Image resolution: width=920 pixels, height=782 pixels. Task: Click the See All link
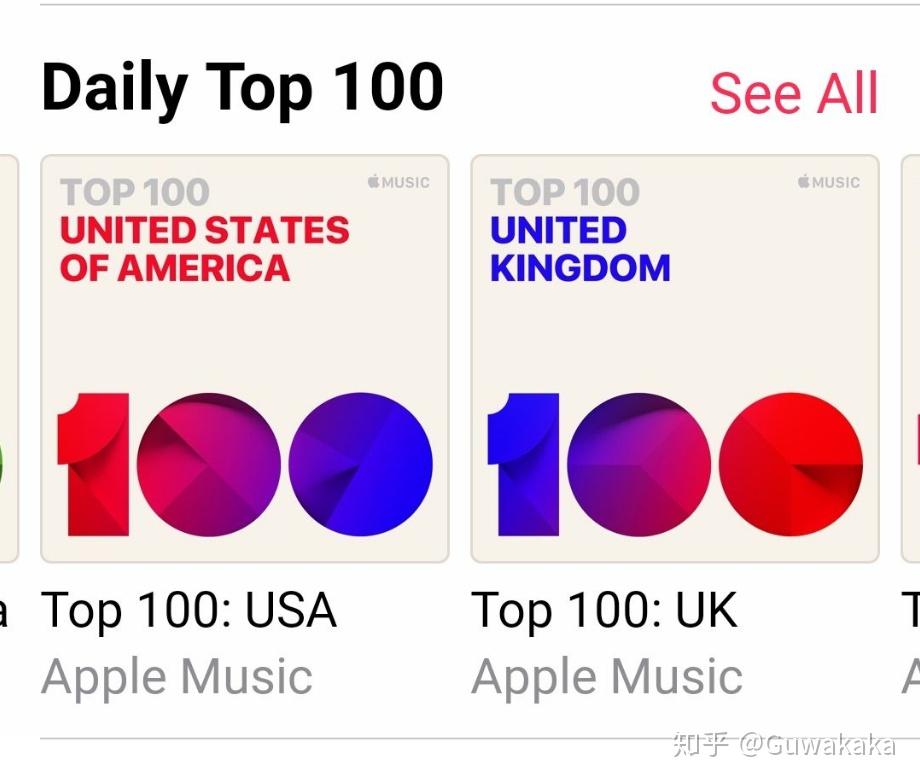pyautogui.click(x=794, y=94)
